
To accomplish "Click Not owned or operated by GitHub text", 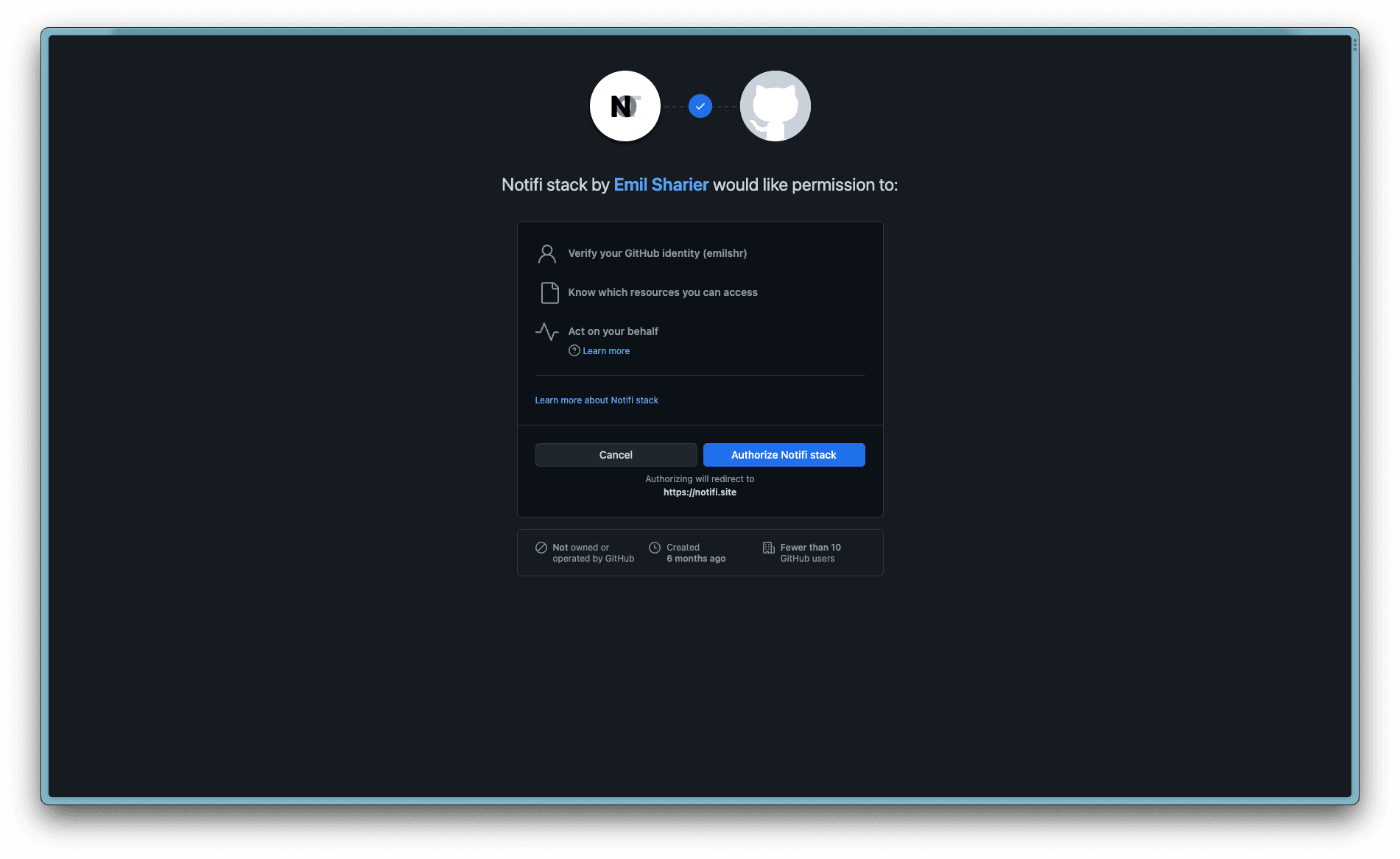I will coord(593,553).
